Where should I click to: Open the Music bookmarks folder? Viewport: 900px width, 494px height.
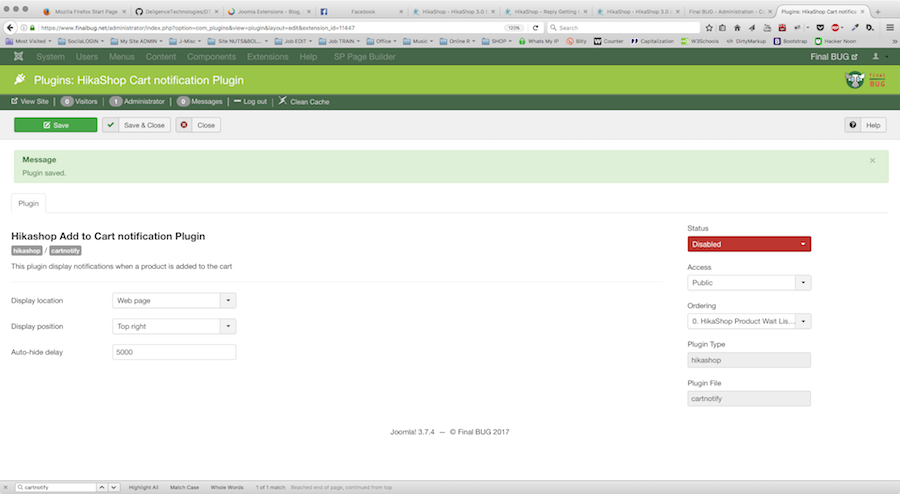coord(418,41)
